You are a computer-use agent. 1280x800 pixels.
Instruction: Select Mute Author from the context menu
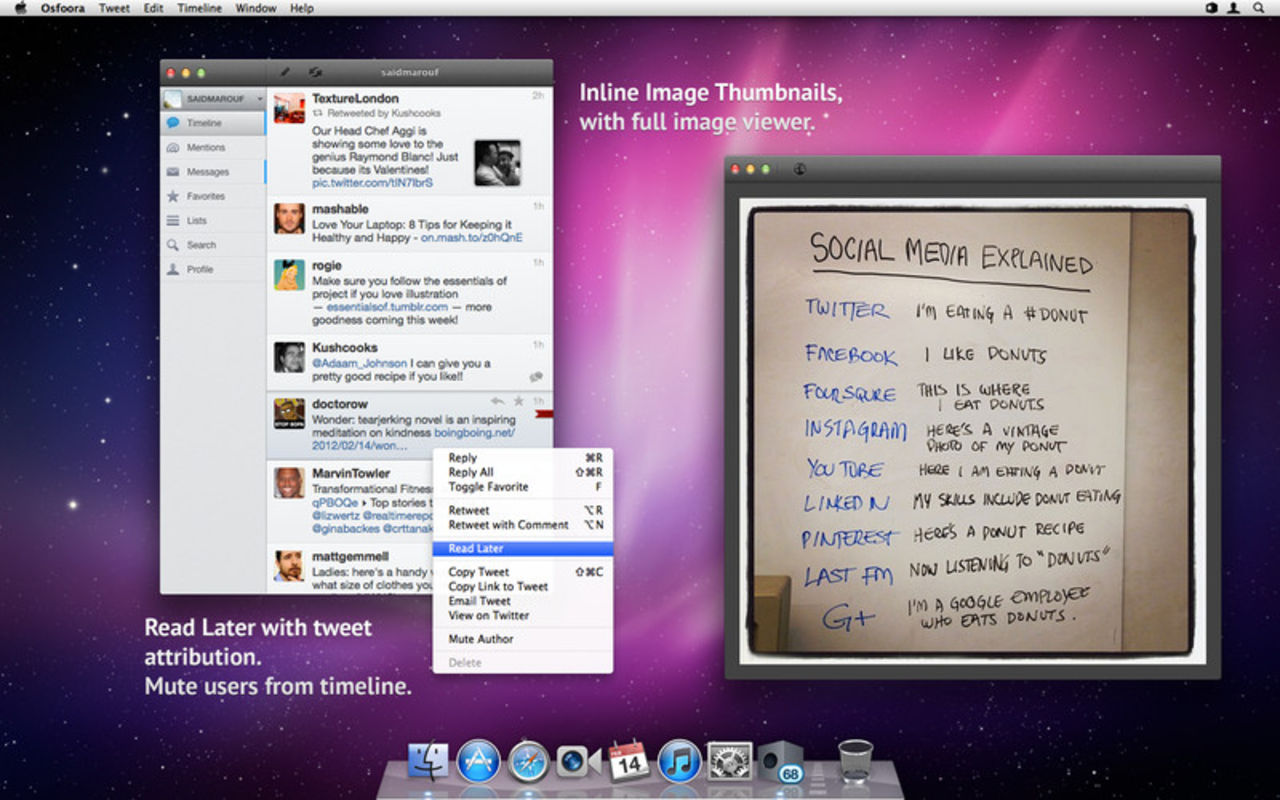pyautogui.click(x=480, y=639)
